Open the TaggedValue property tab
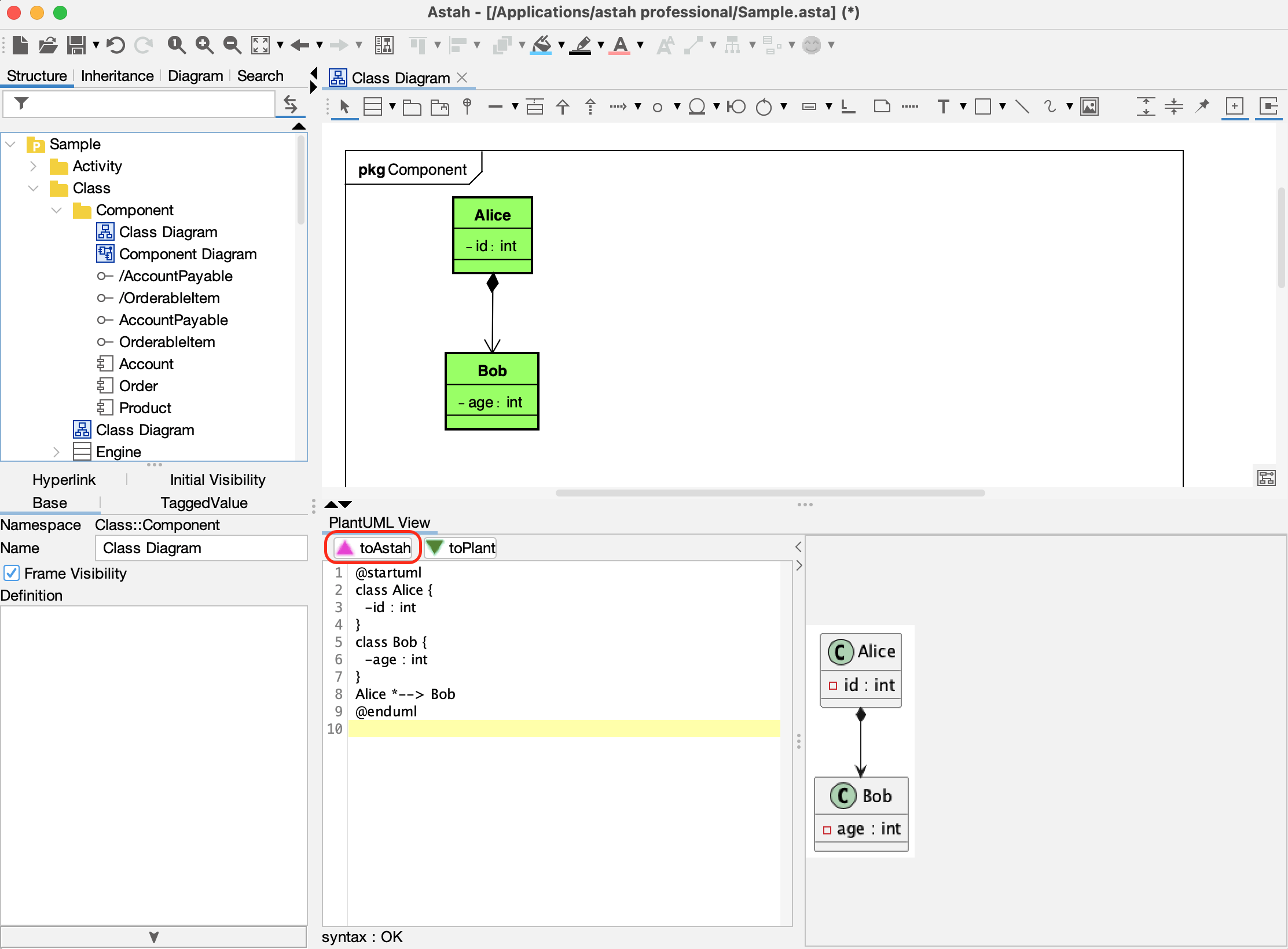This screenshot has width=1288, height=949. pyautogui.click(x=204, y=503)
